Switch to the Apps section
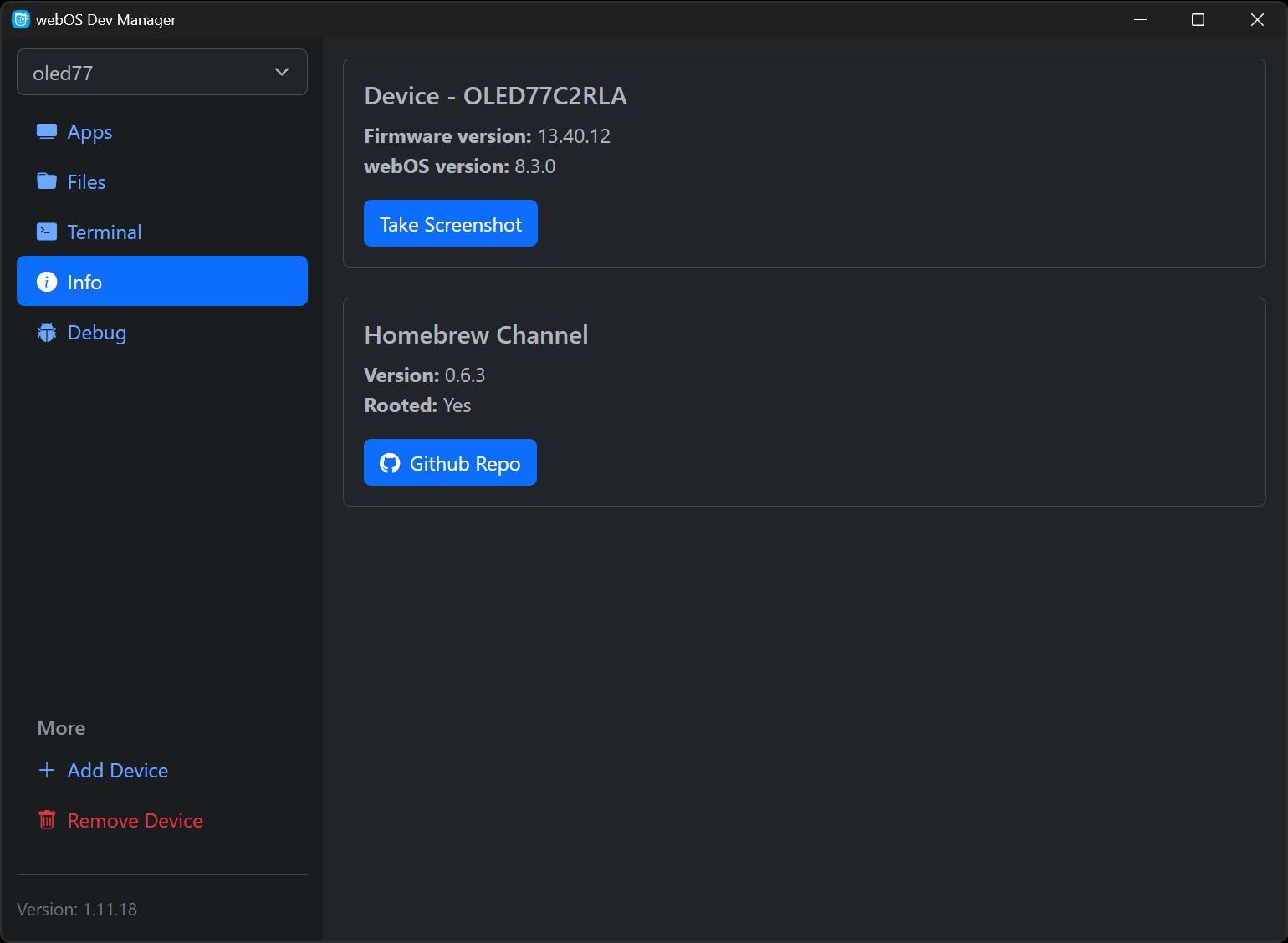1288x943 pixels. [89, 132]
